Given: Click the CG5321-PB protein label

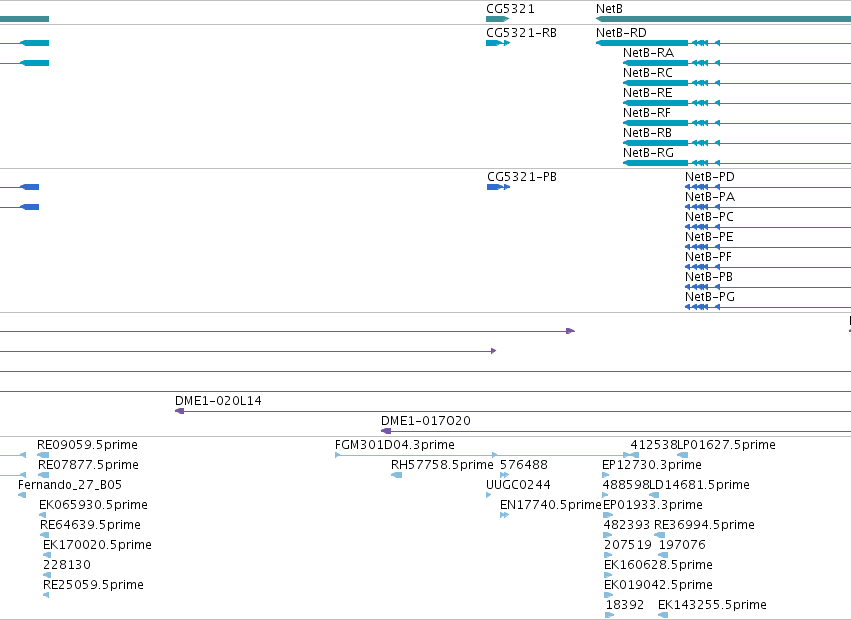Looking at the screenshot, I should [522, 177].
